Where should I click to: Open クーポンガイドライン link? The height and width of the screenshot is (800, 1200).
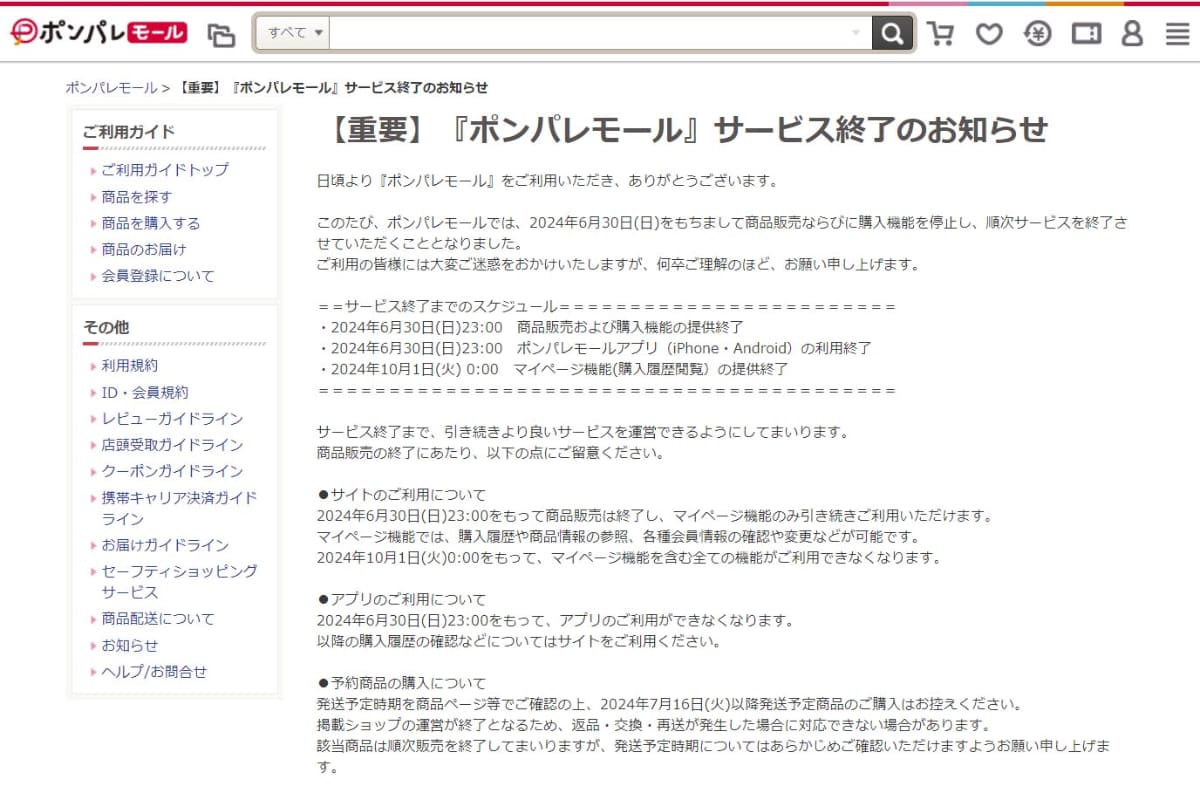(172, 471)
